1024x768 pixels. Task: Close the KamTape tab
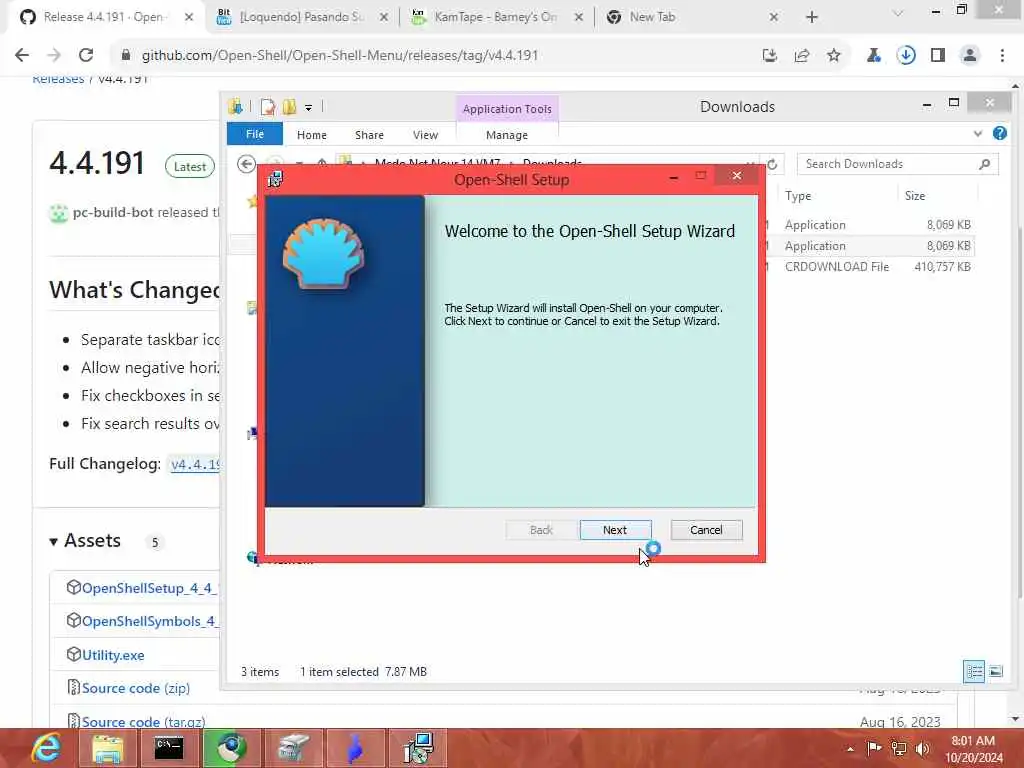[579, 17]
